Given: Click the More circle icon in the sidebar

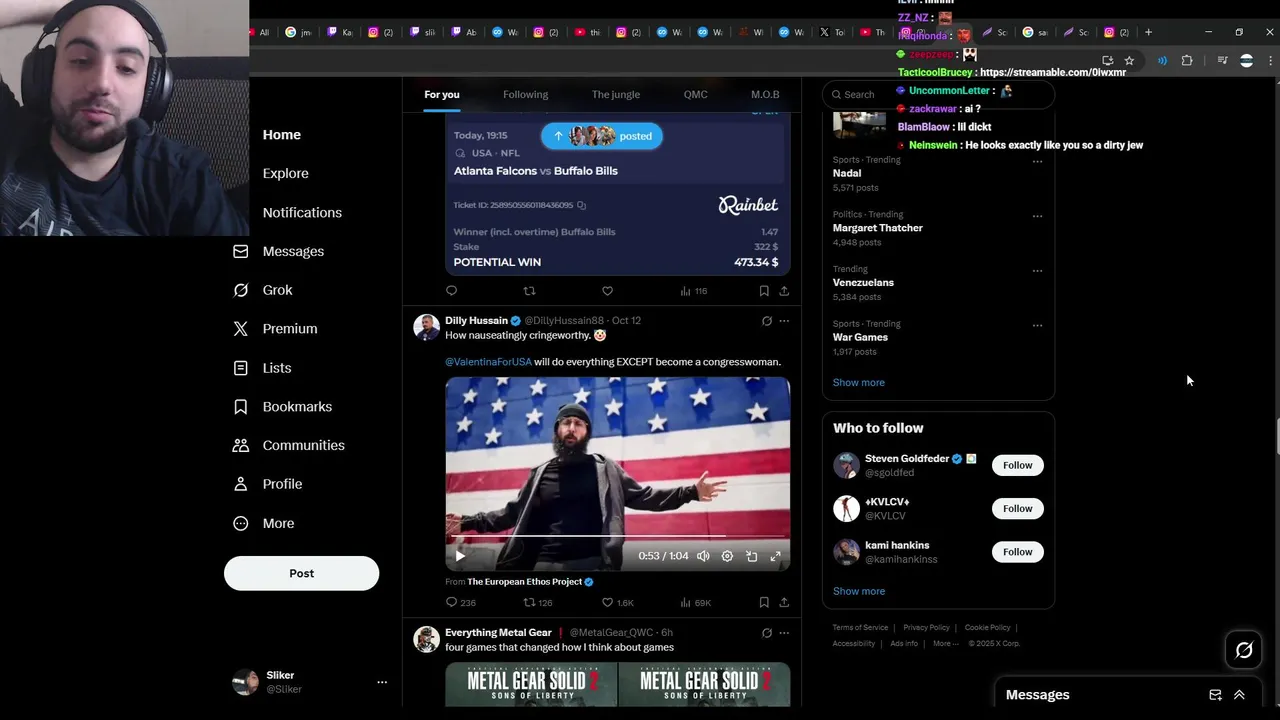Looking at the screenshot, I should point(240,523).
